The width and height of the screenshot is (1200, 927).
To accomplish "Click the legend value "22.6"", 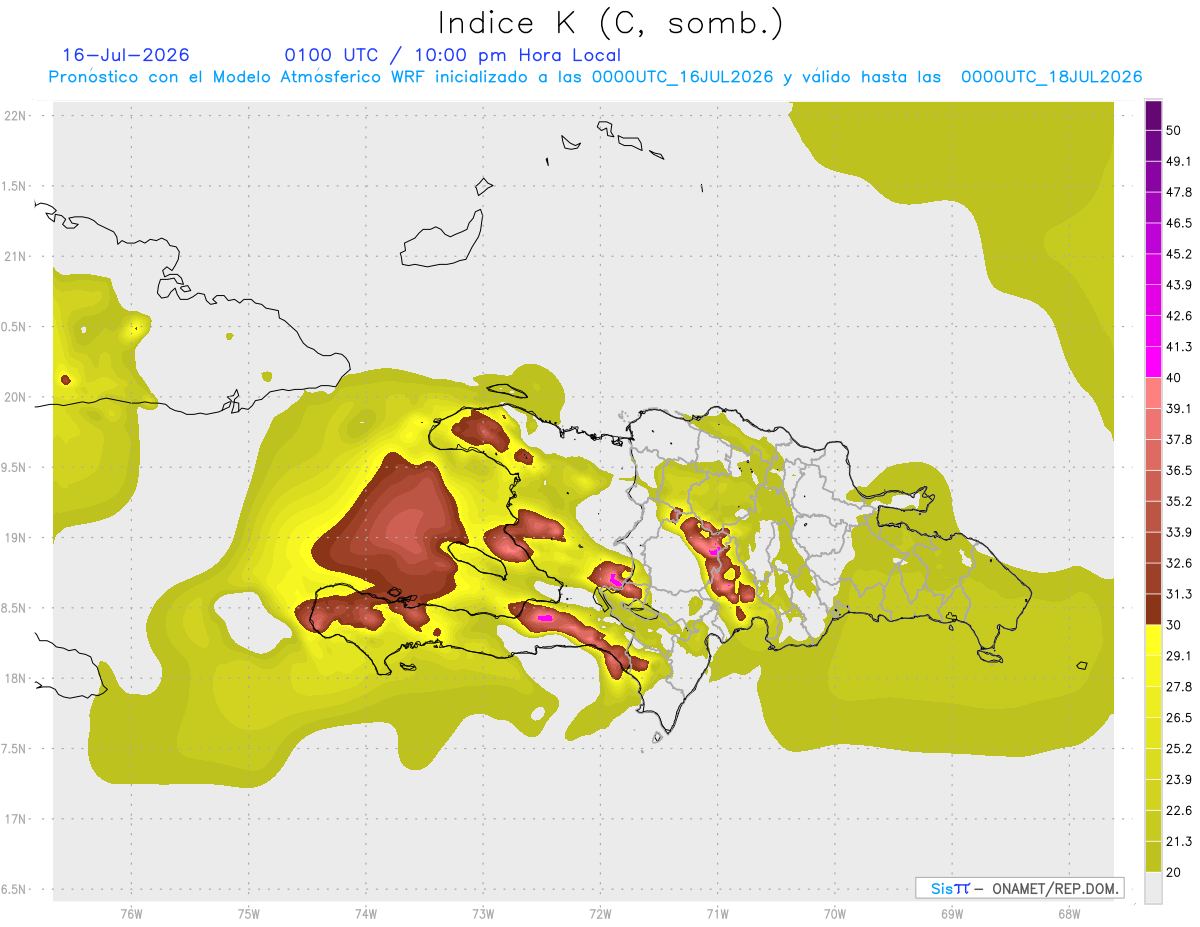I will 1178,811.
